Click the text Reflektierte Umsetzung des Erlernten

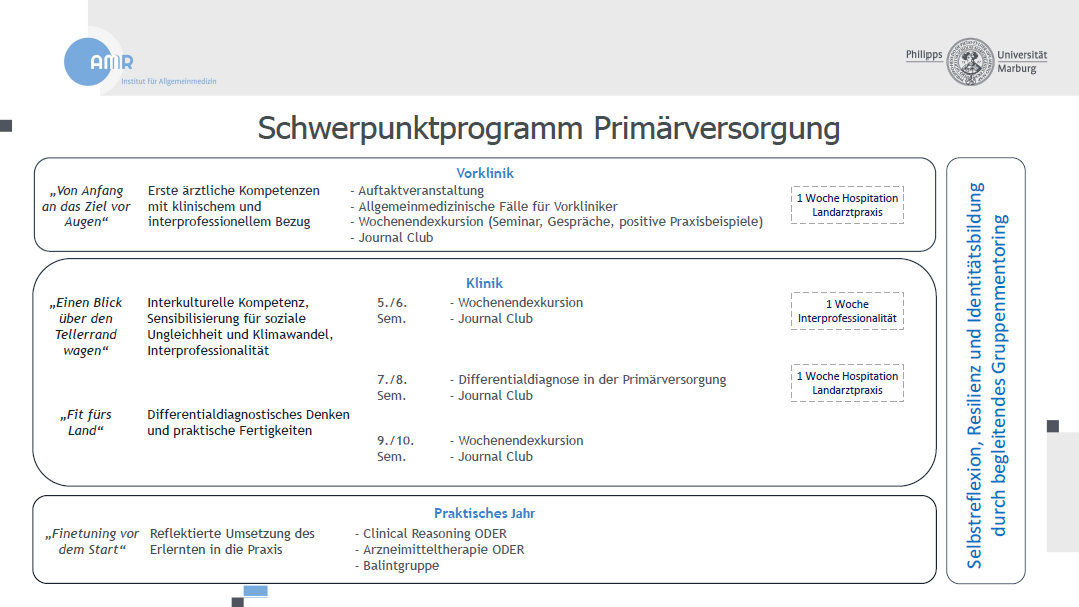232,542
